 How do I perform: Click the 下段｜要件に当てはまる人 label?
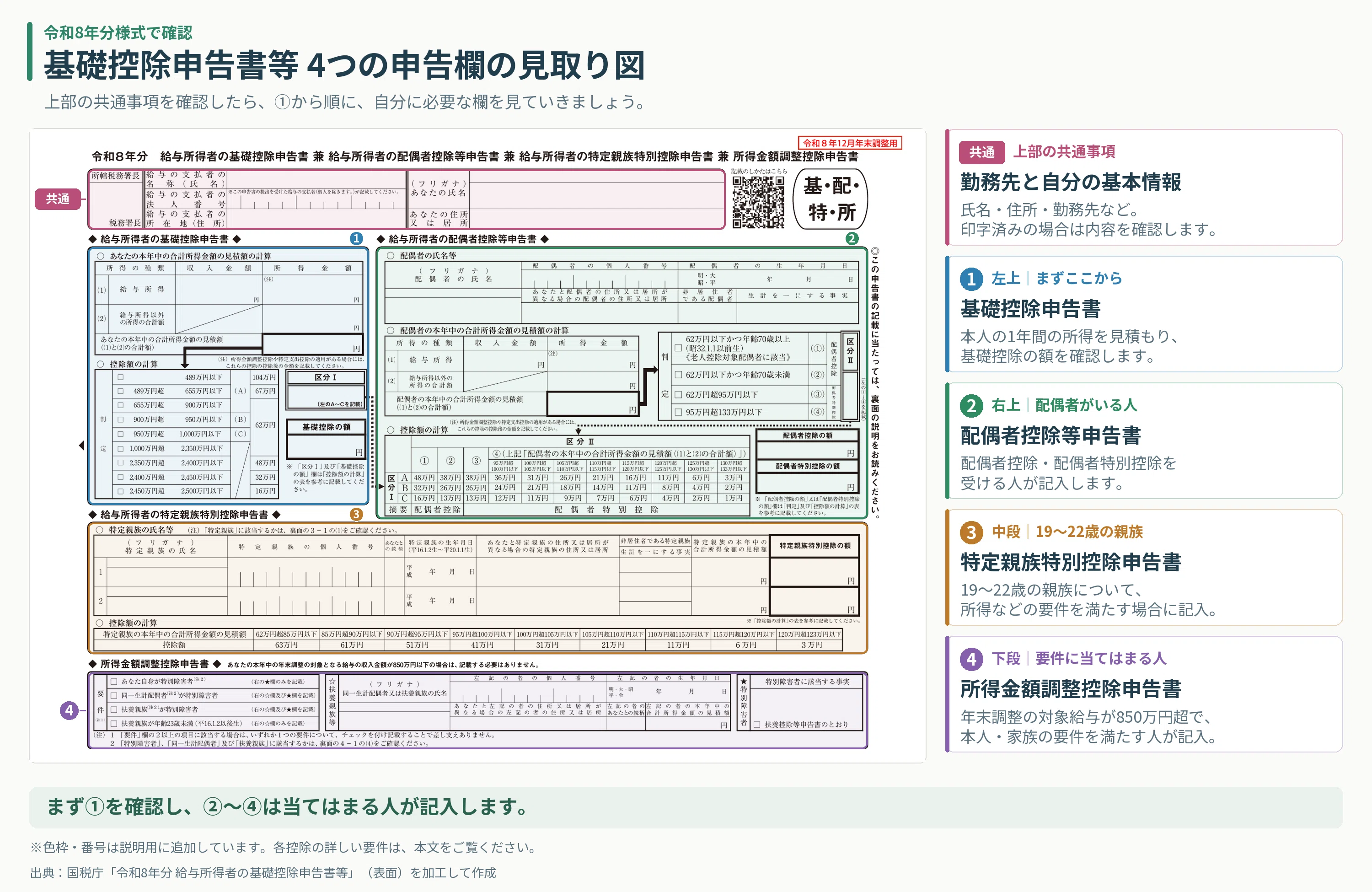point(1078,658)
